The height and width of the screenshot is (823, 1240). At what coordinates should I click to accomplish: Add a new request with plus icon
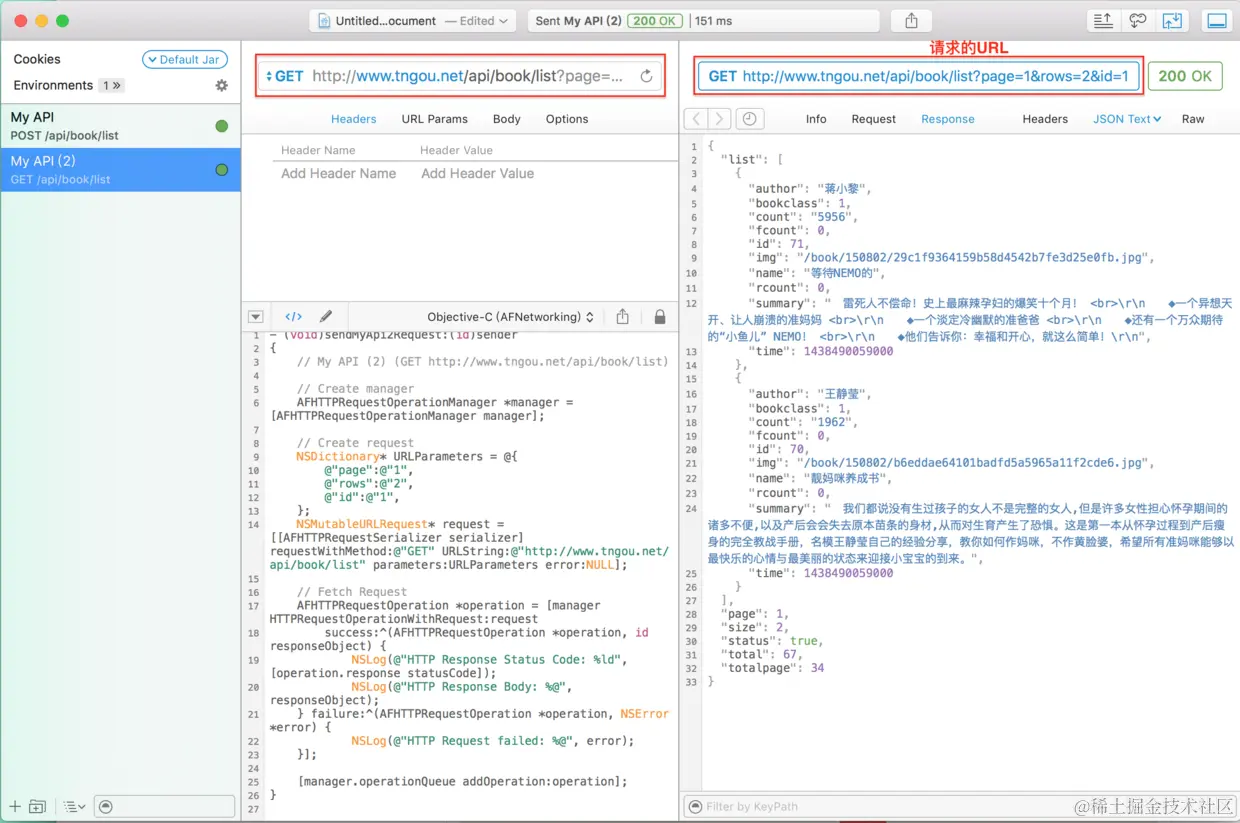(14, 806)
